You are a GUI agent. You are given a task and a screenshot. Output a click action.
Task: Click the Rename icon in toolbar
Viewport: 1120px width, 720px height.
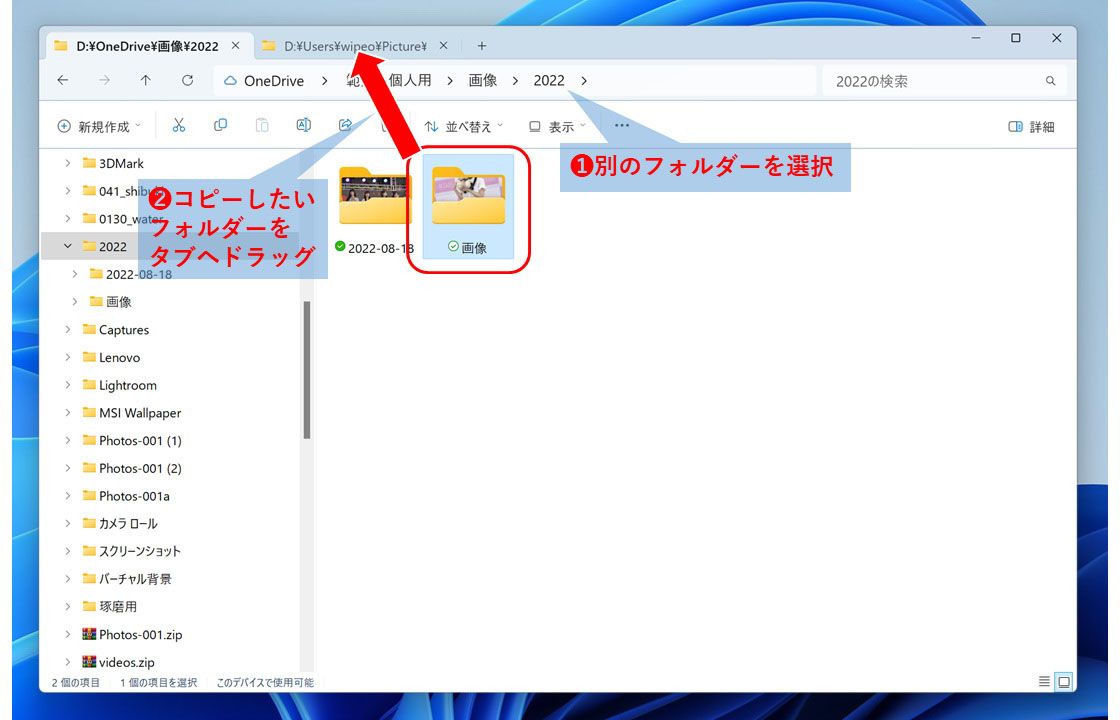(304, 126)
